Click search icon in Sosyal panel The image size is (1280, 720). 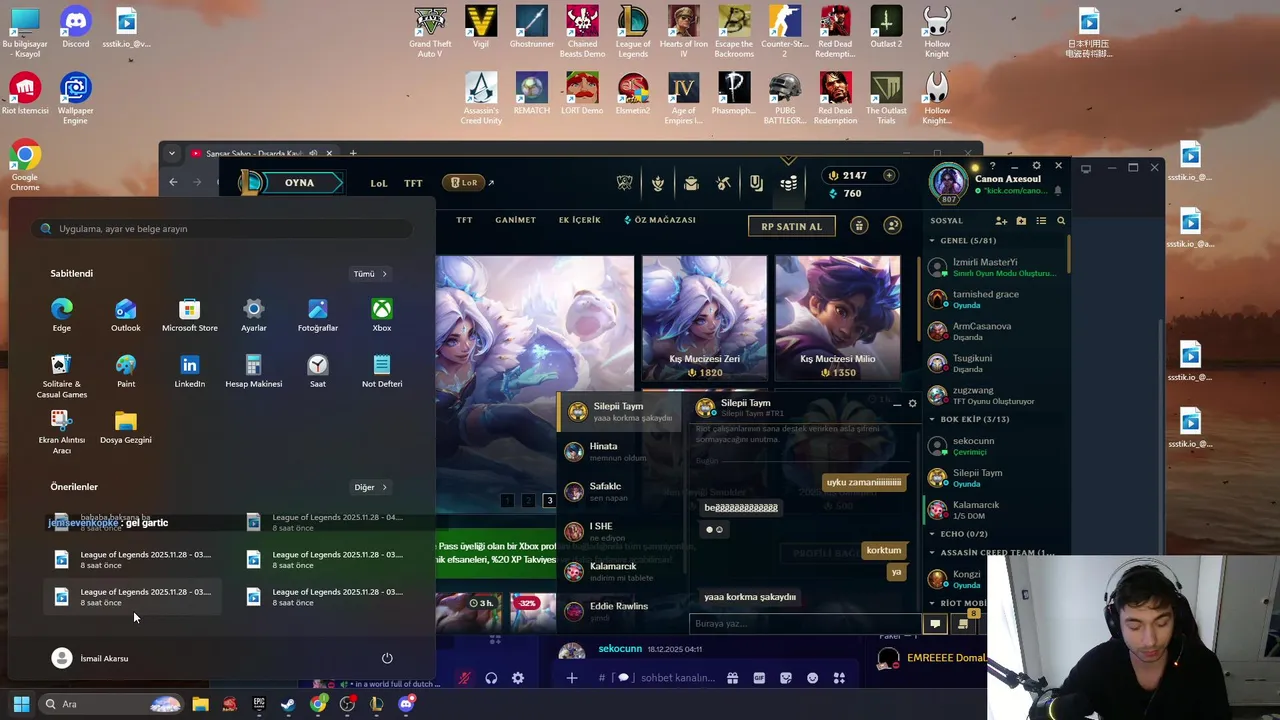point(1061,221)
